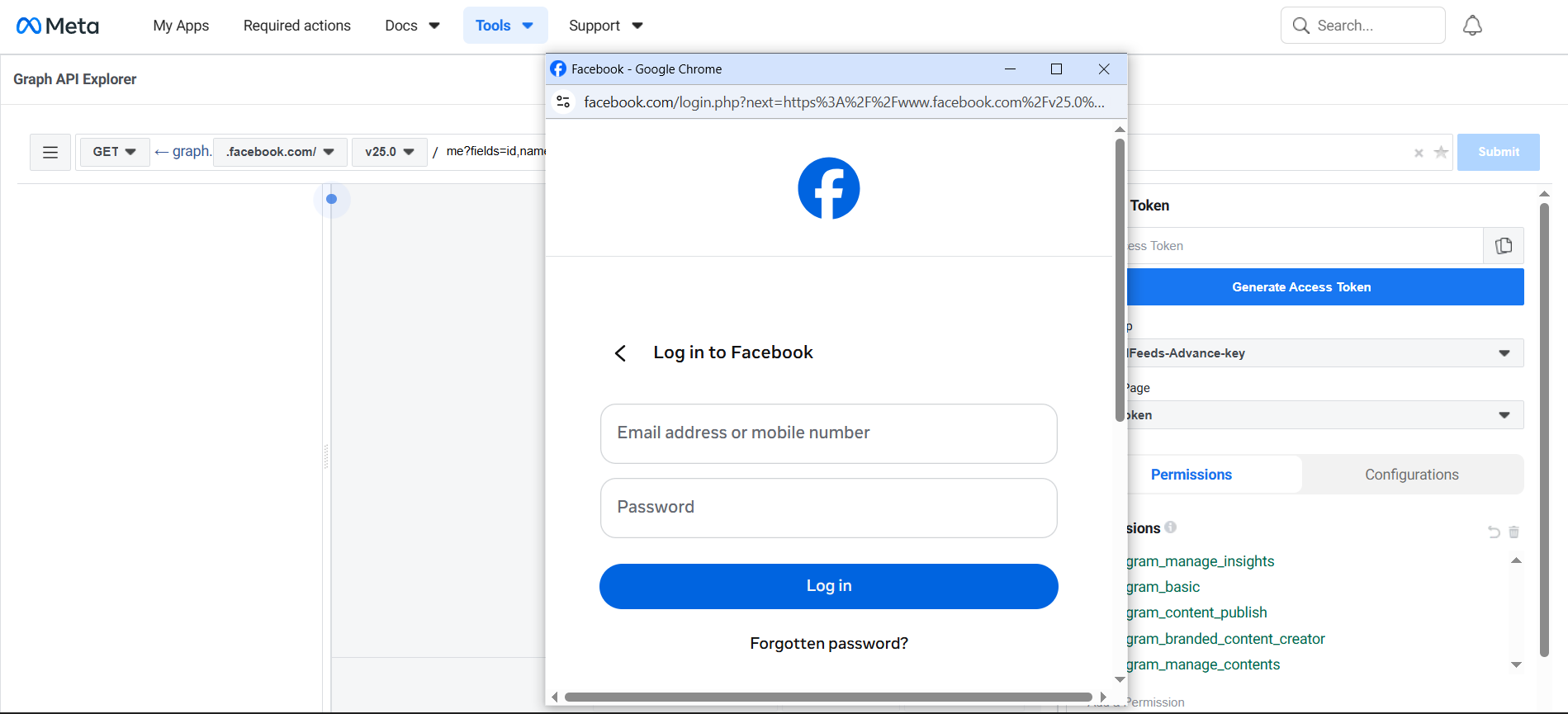
Task: Open the GET method dropdown
Action: [114, 152]
